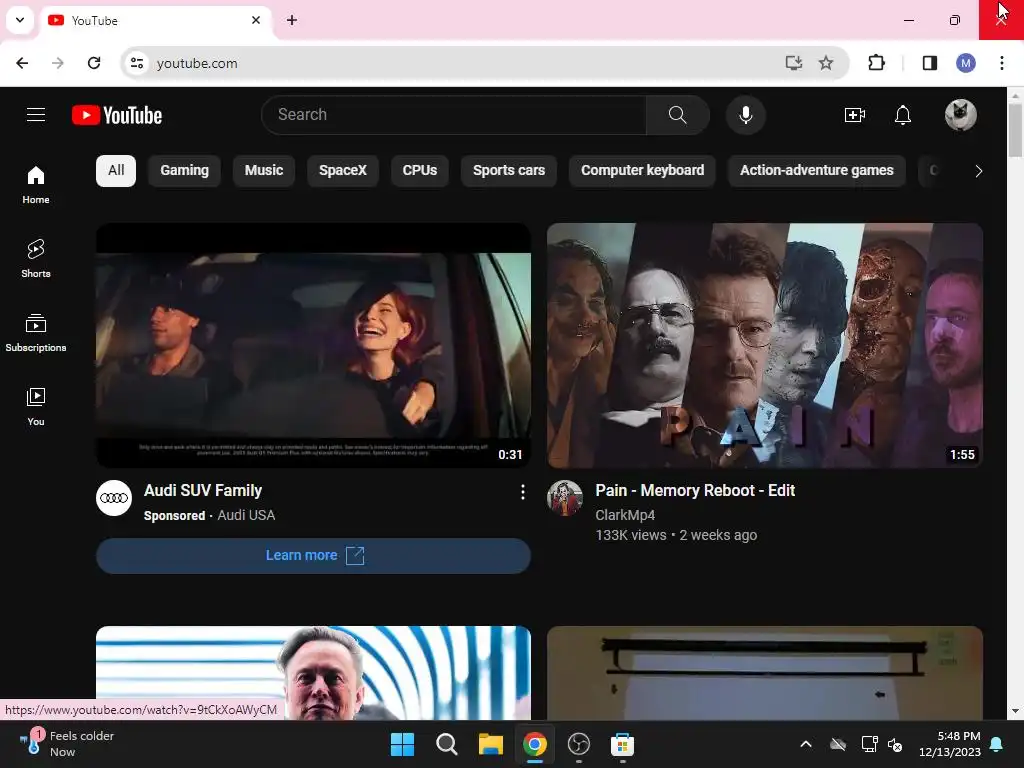The height and width of the screenshot is (768, 1024).
Task: Bookmark this page with the star
Action: tap(825, 63)
